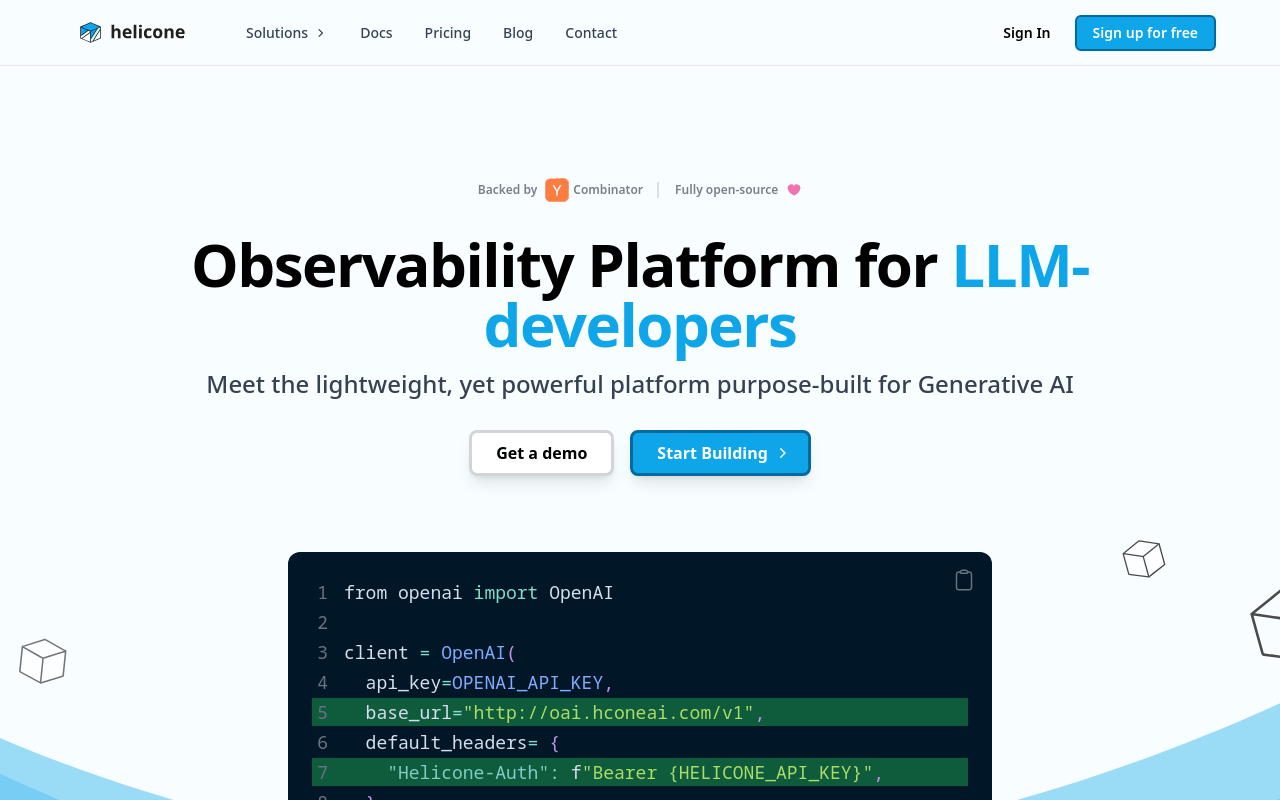Click the helicone brand name text
The image size is (1280, 800).
click(x=147, y=32)
